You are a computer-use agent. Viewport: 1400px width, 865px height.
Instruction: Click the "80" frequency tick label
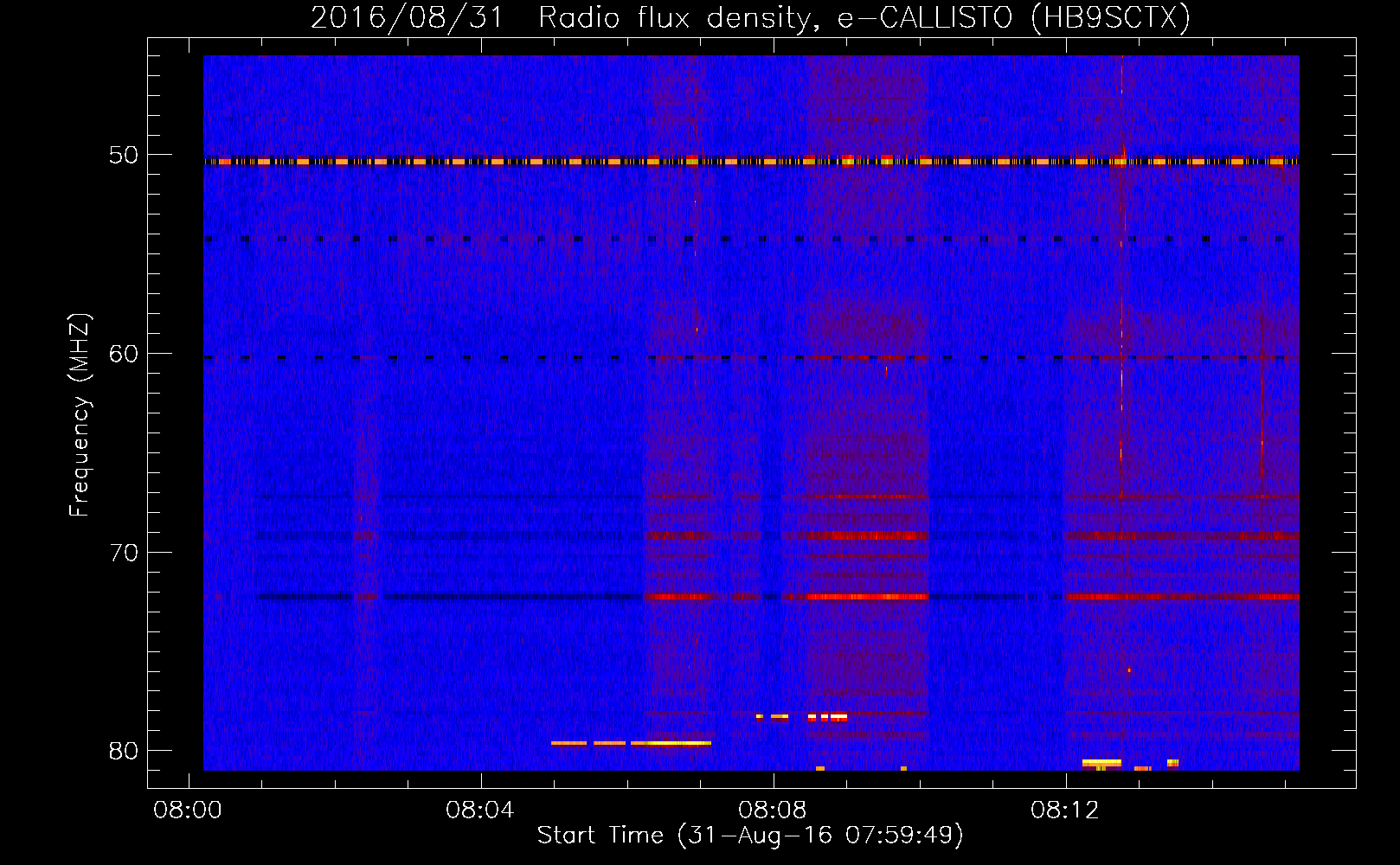click(123, 750)
